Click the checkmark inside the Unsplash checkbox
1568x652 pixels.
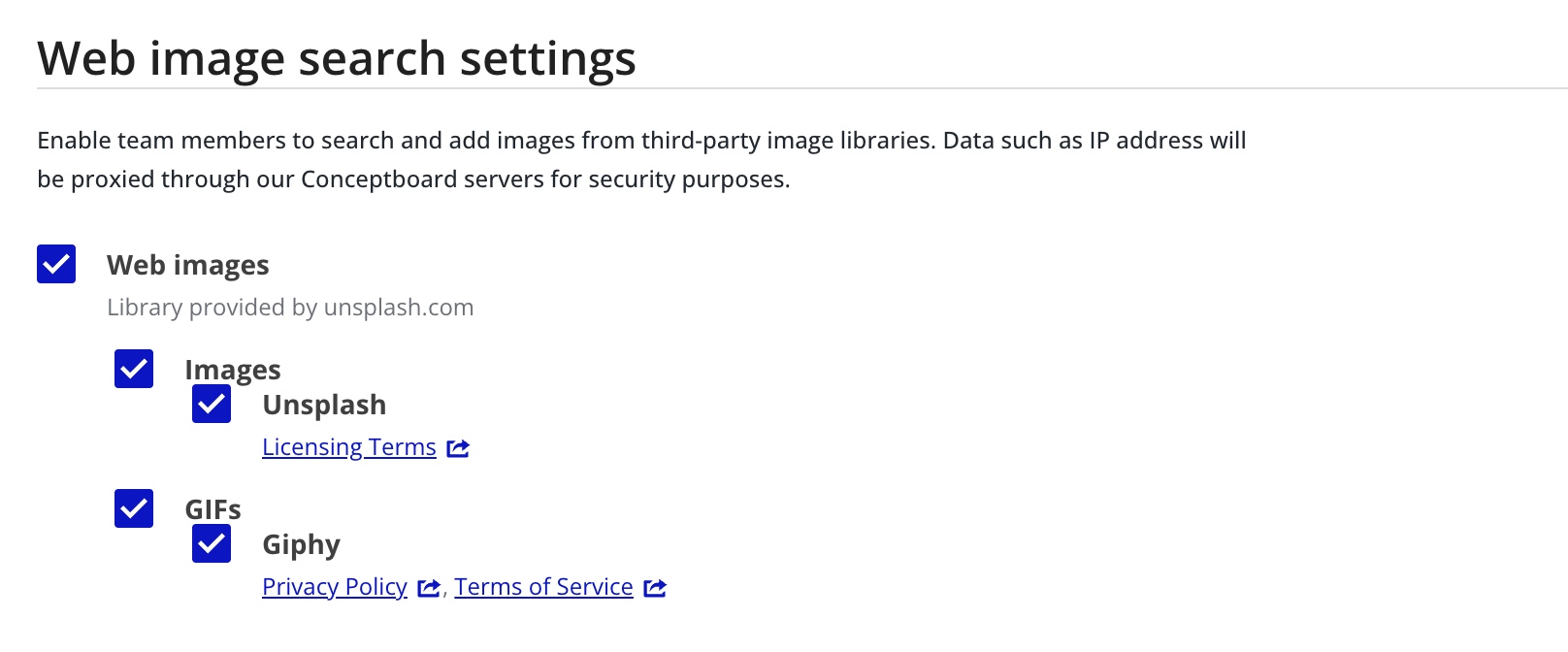[212, 405]
